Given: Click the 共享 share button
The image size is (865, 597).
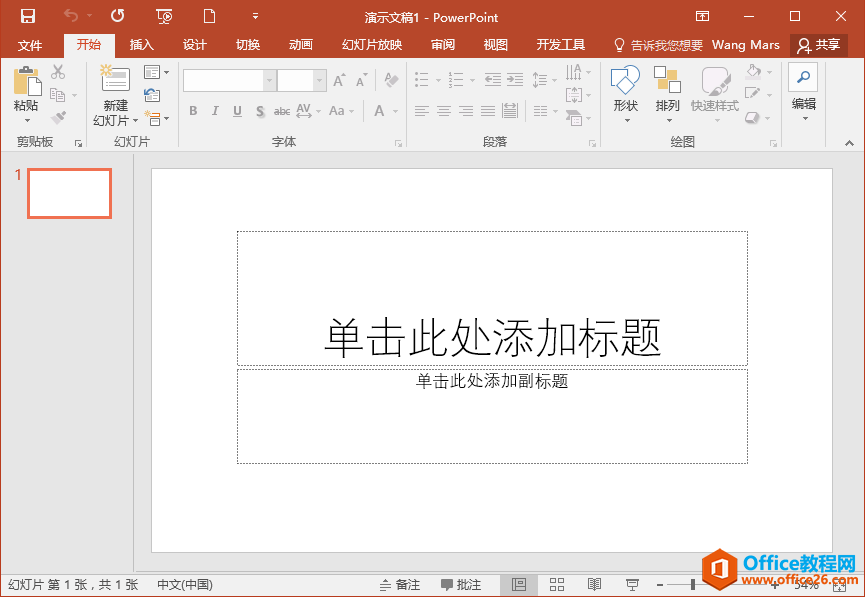Looking at the screenshot, I should 819,45.
